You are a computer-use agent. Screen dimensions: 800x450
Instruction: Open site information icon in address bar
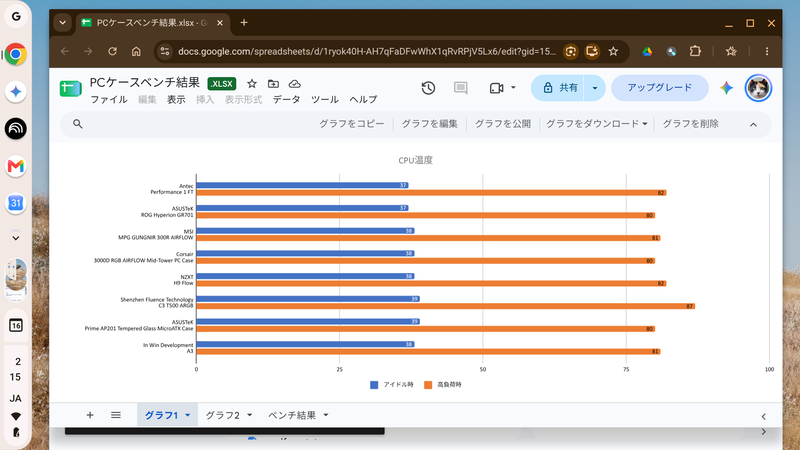coord(164,51)
